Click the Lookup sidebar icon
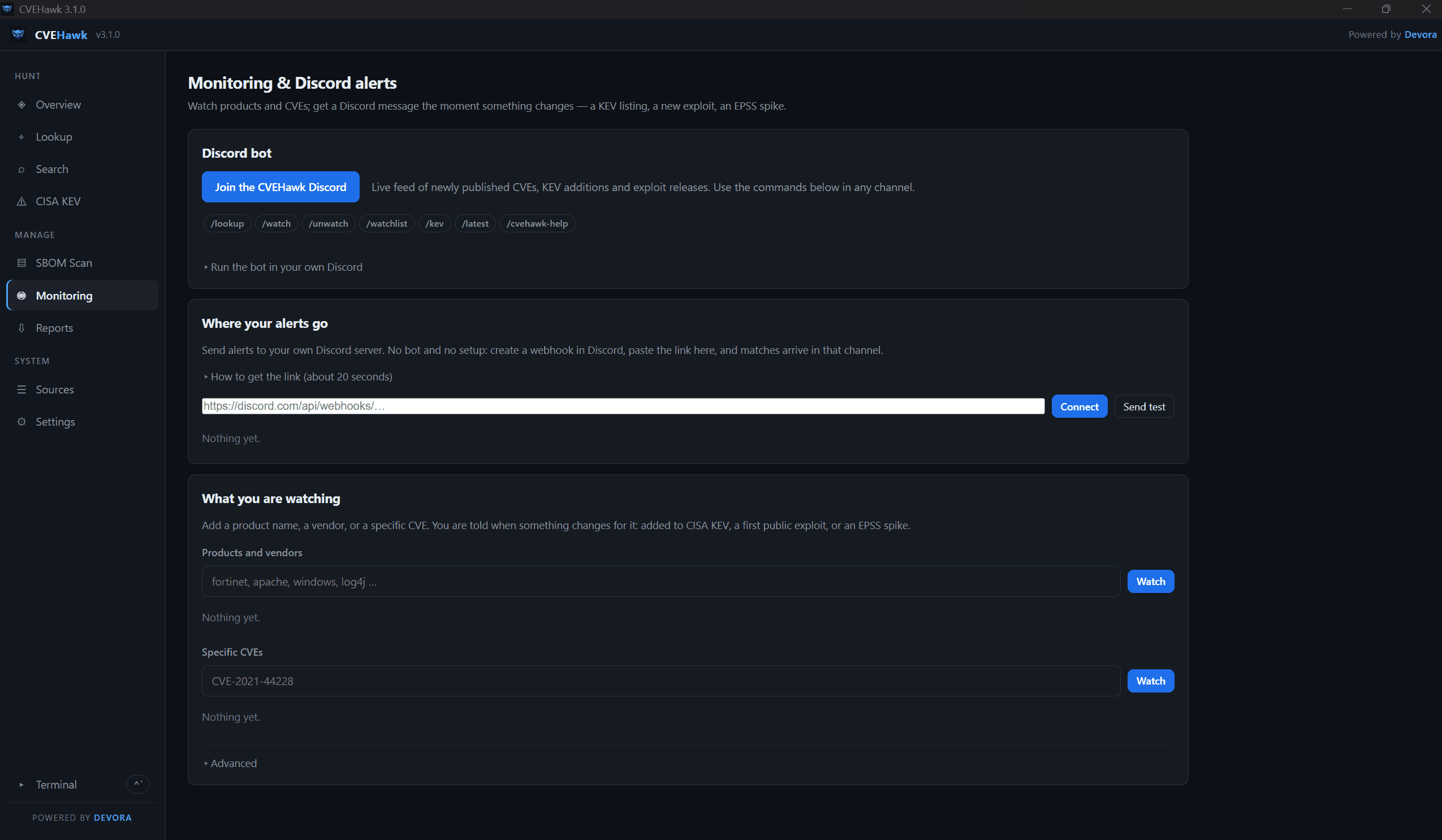1442x840 pixels. point(21,137)
